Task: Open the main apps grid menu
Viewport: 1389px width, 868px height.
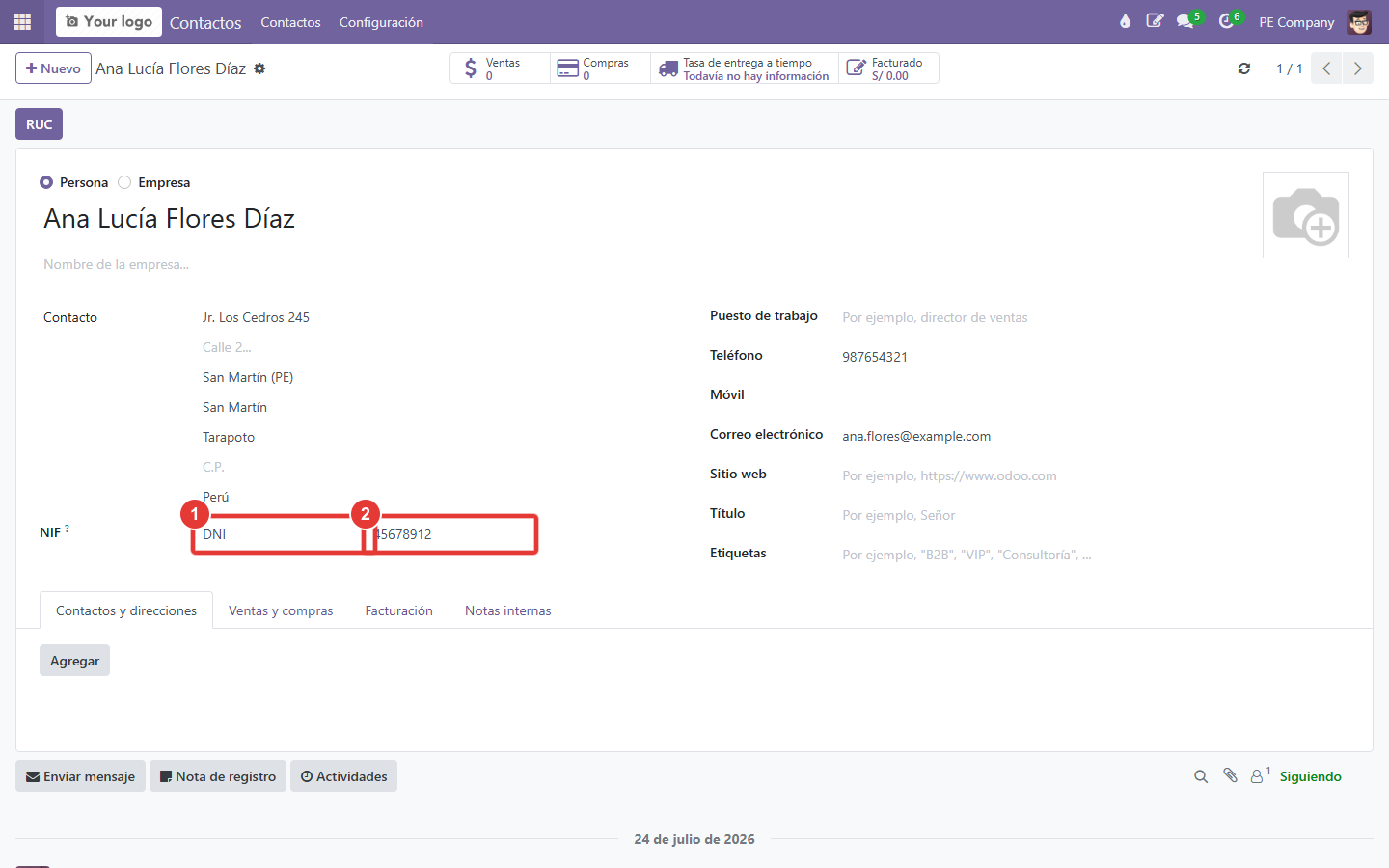Action: tap(22, 21)
